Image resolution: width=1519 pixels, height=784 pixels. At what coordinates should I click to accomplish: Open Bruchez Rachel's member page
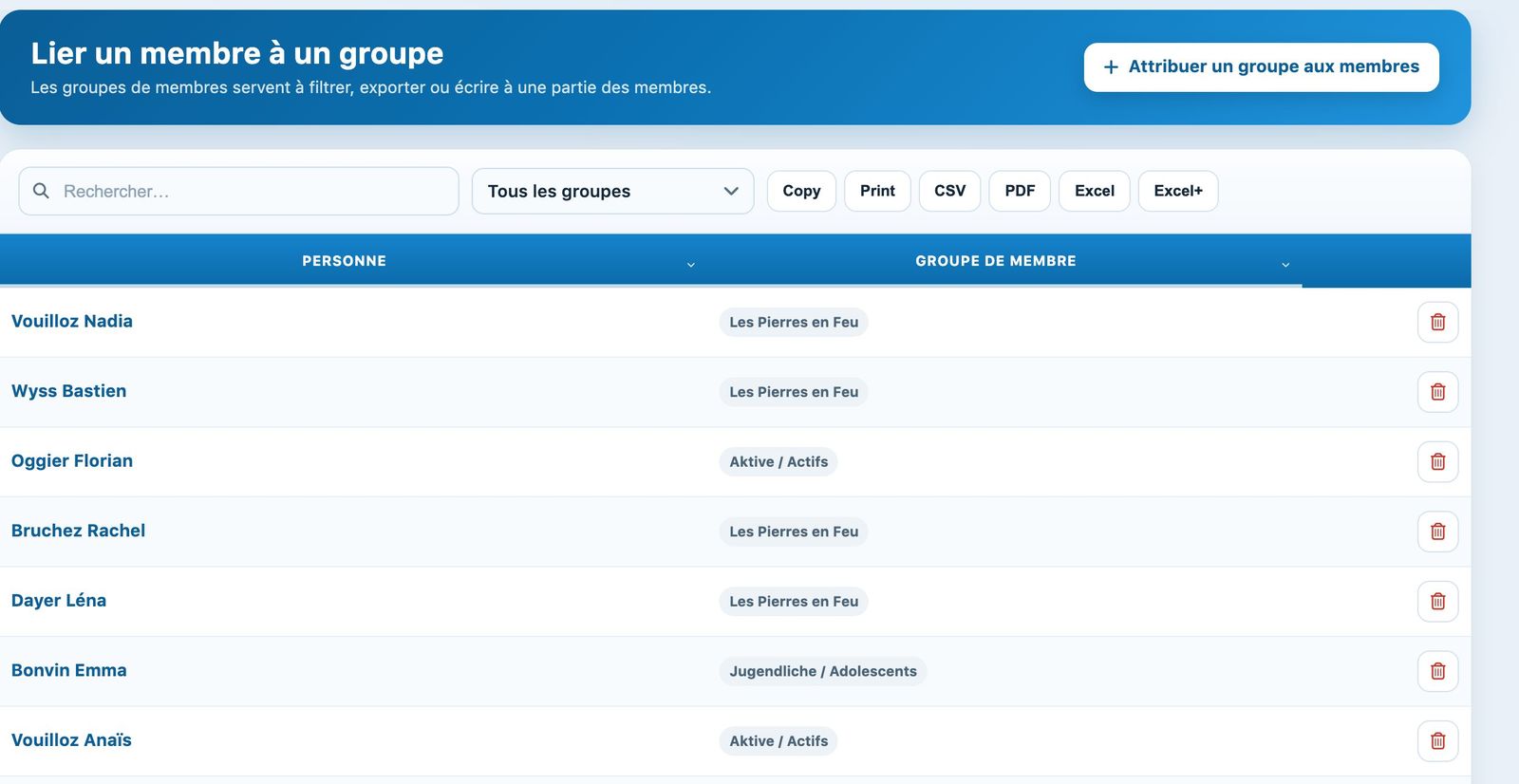point(78,531)
